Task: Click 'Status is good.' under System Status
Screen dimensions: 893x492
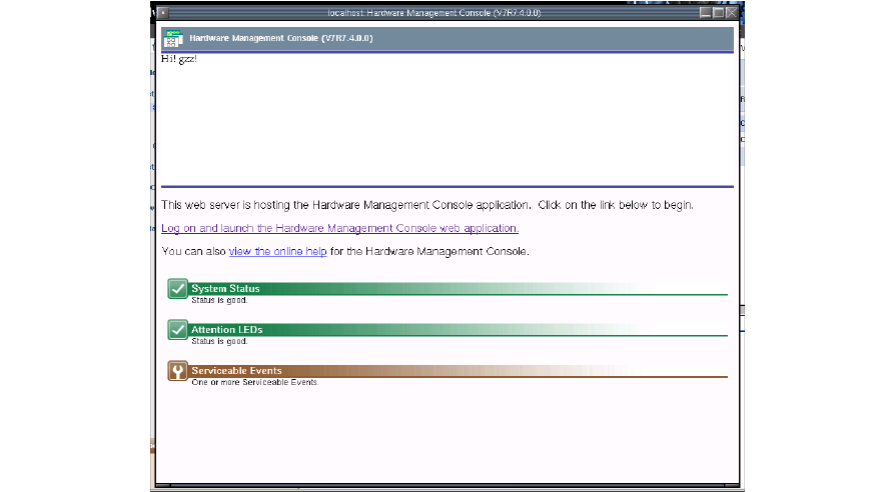Action: [219, 300]
